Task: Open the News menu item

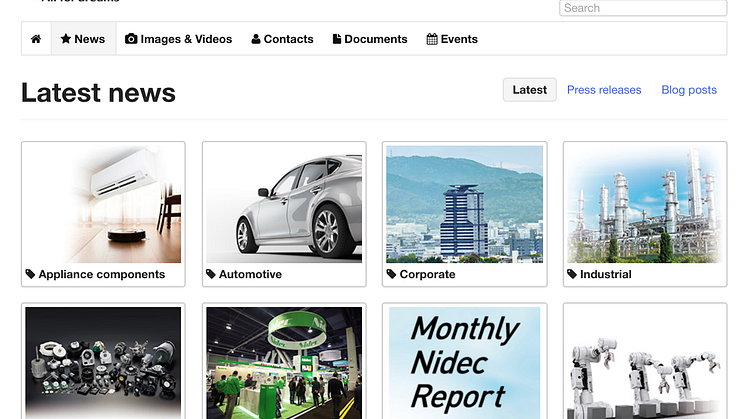Action: pyautogui.click(x=83, y=39)
